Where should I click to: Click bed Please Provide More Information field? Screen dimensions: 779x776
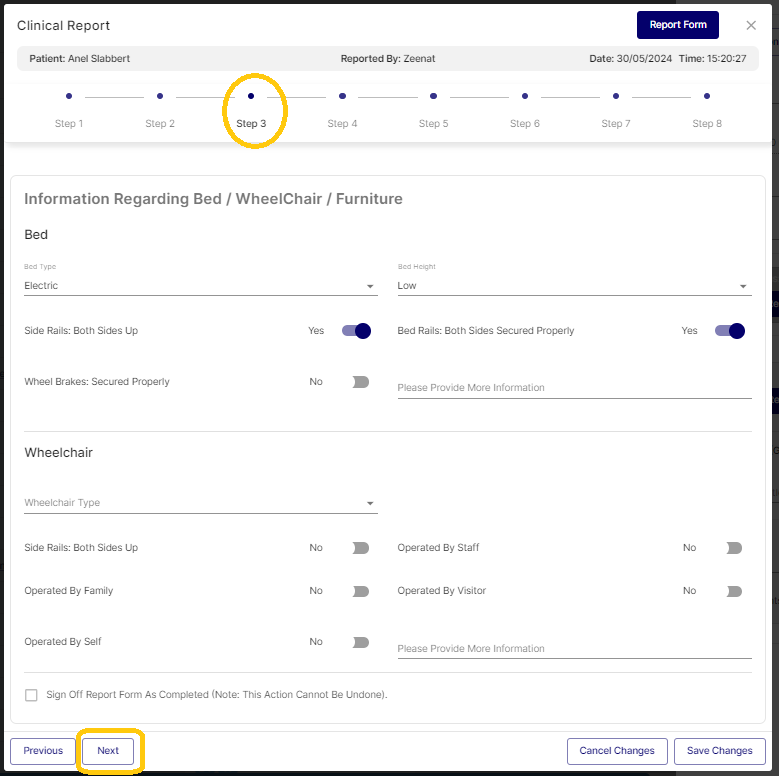click(573, 388)
